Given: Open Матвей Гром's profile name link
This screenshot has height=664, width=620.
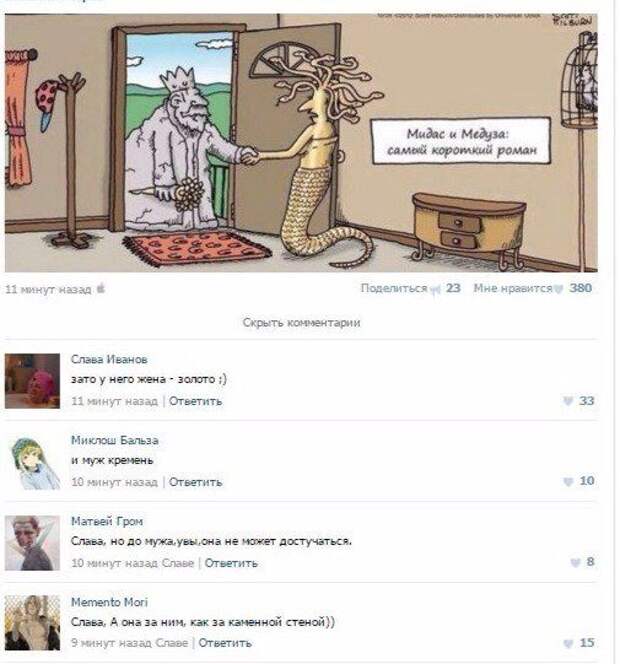Looking at the screenshot, I should pos(107,521).
